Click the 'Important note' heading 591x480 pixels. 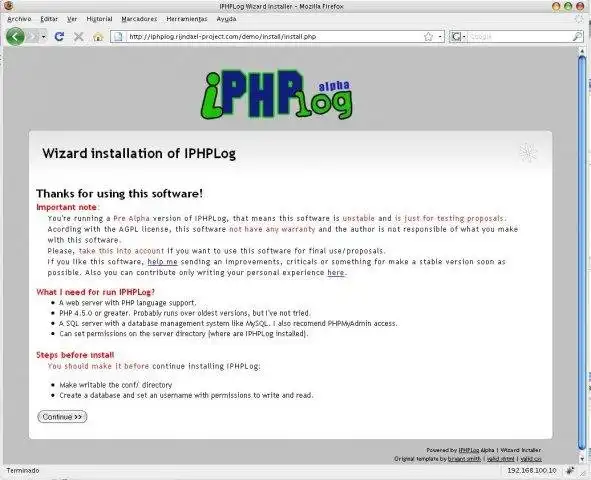click(67, 207)
